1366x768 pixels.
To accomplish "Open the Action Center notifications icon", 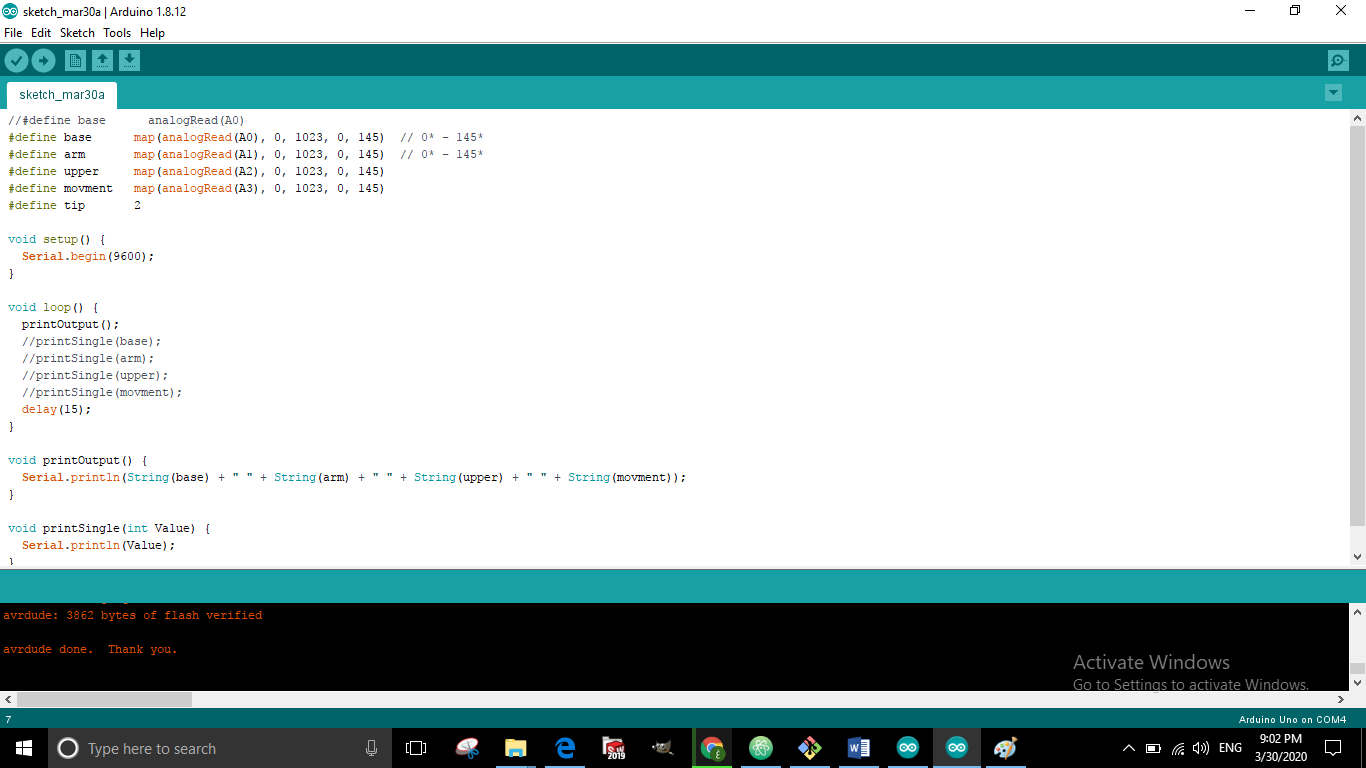I will pyautogui.click(x=1333, y=748).
